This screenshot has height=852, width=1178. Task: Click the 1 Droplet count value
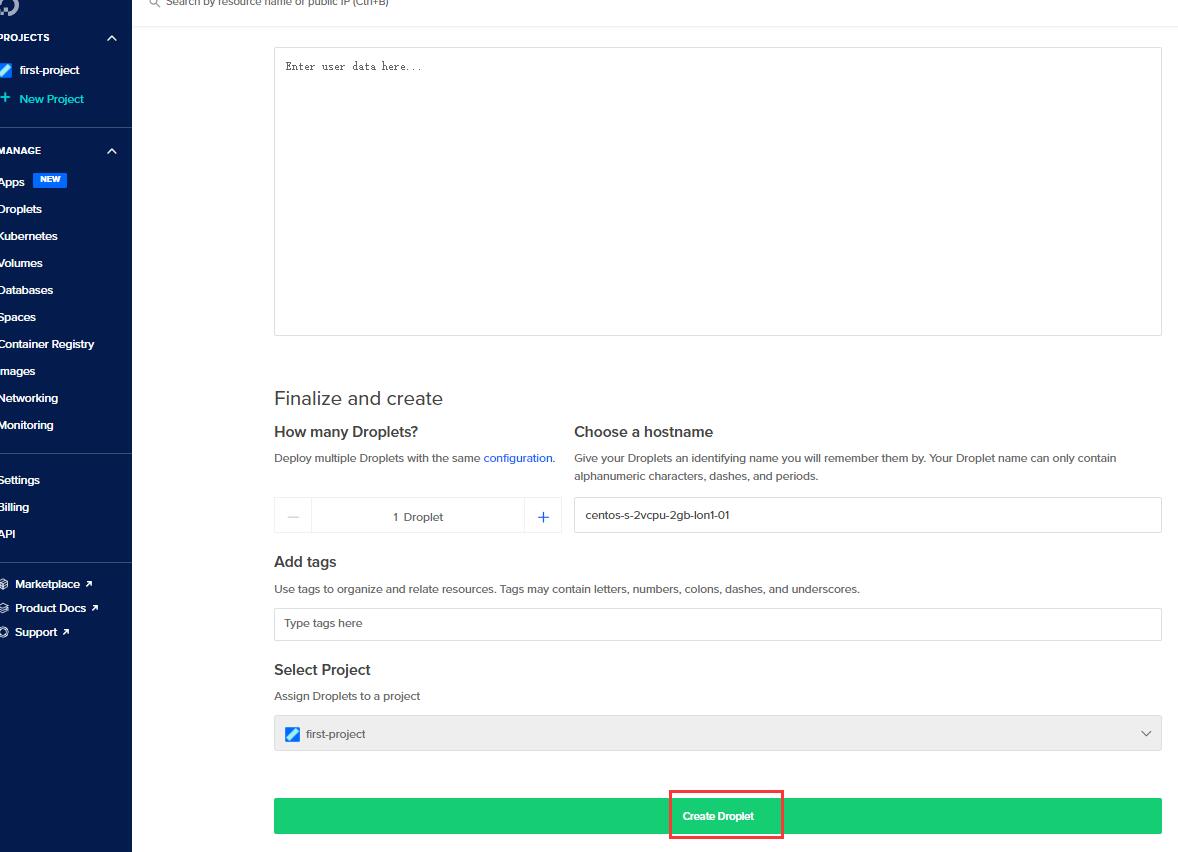[x=418, y=517]
